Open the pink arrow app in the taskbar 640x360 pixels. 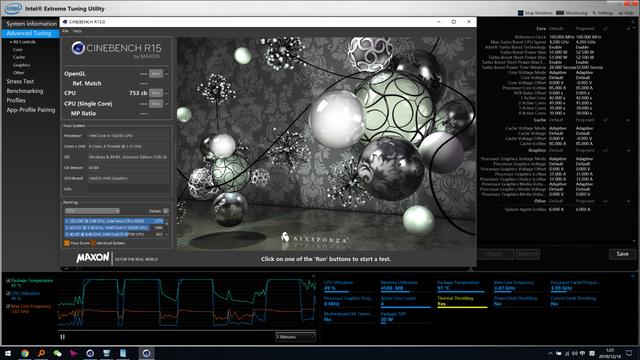[x=73, y=353]
